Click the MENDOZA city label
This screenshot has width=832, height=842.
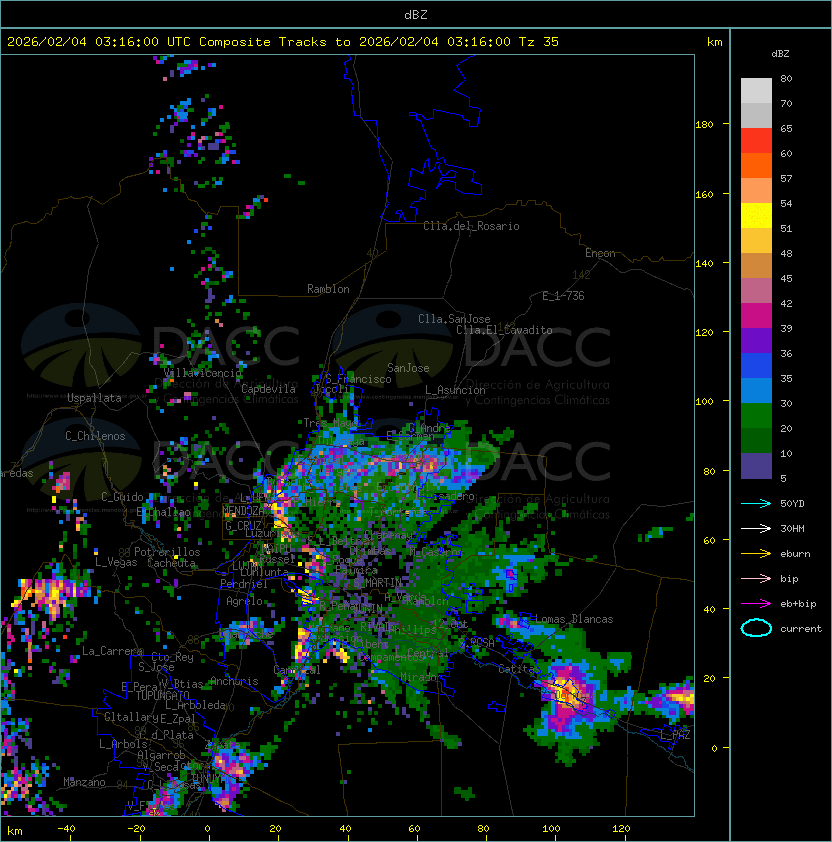tap(243, 511)
